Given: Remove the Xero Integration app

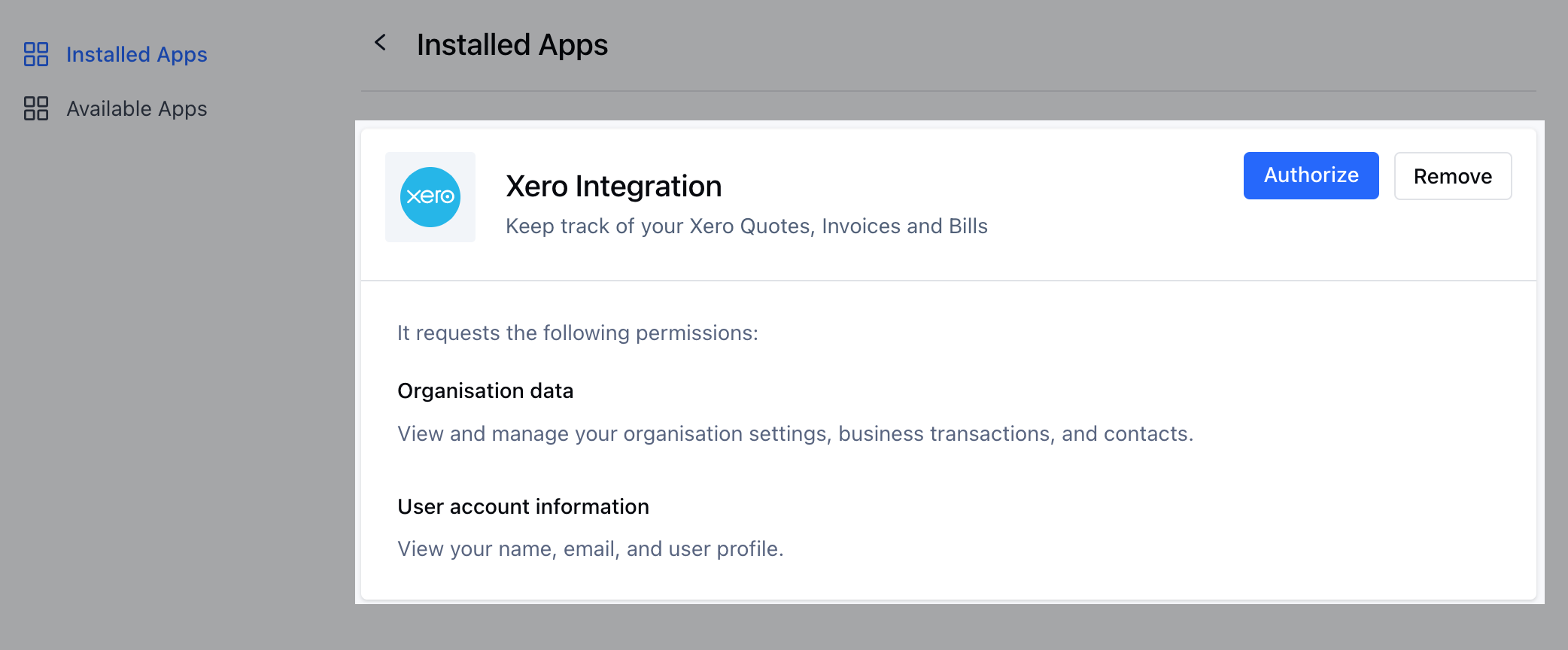Looking at the screenshot, I should point(1452,176).
